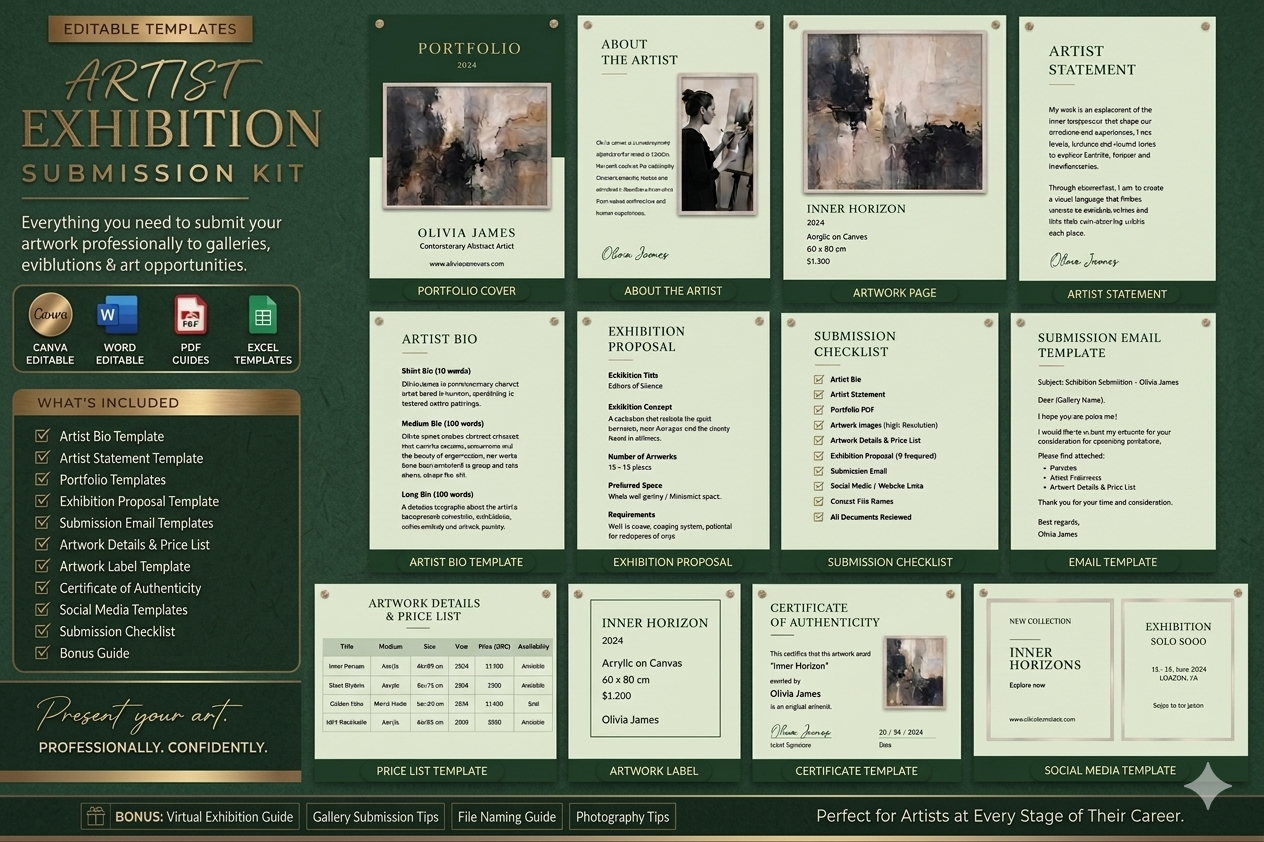
Task: Click the gift box Bonus icon
Action: point(96,816)
